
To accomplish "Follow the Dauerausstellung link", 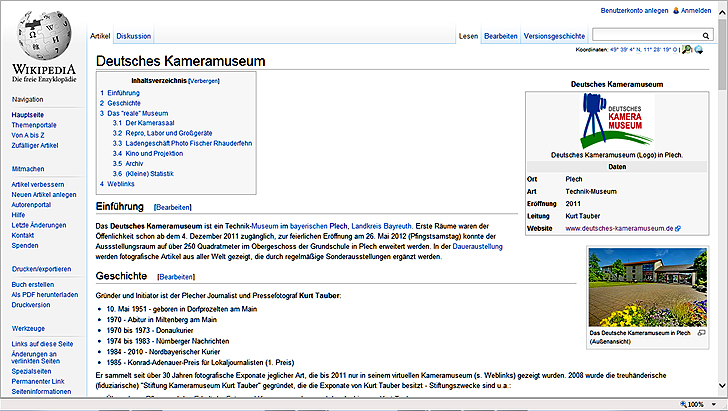I will [477, 247].
